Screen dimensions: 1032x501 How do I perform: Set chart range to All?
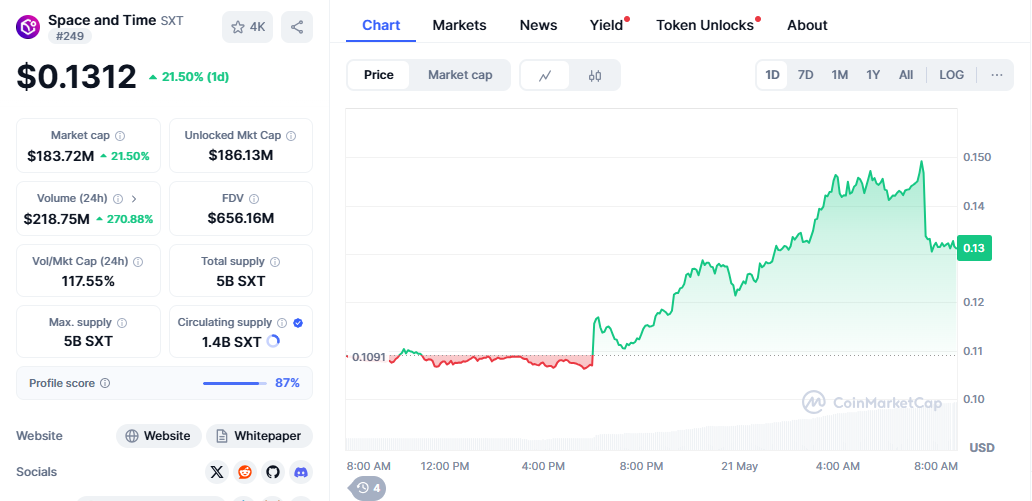pos(906,75)
